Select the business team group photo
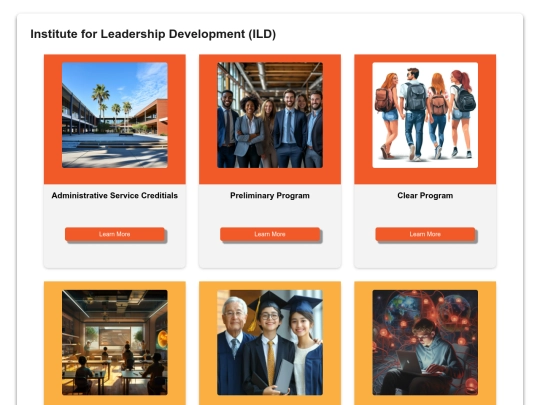Image resolution: width=540 pixels, height=405 pixels. [x=270, y=115]
